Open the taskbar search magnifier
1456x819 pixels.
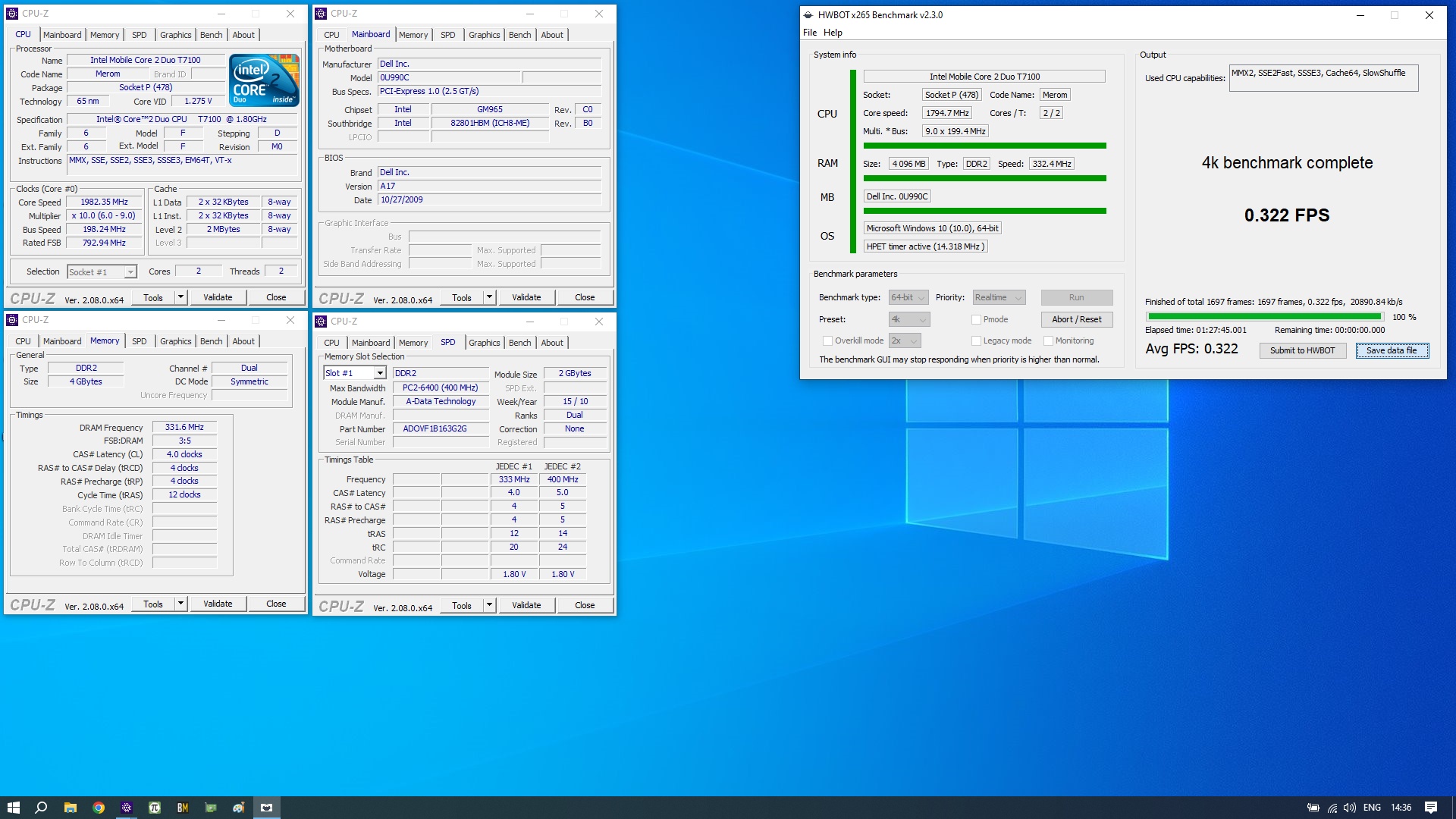click(42, 808)
